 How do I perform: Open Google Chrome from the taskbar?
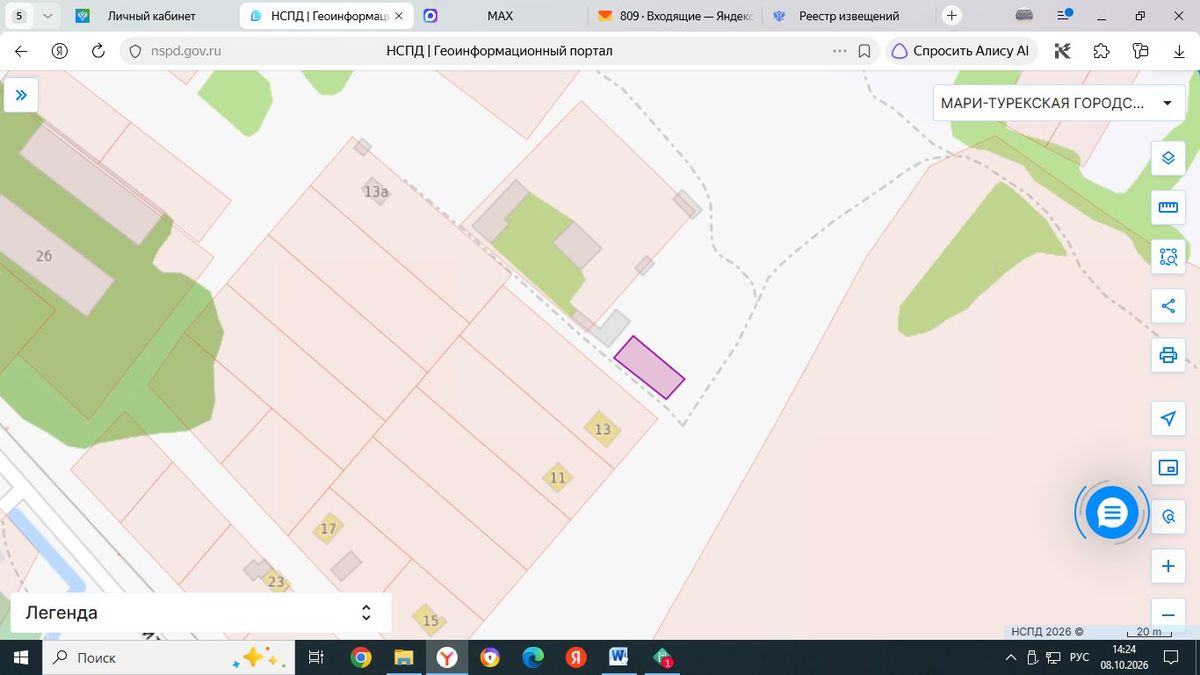361,657
